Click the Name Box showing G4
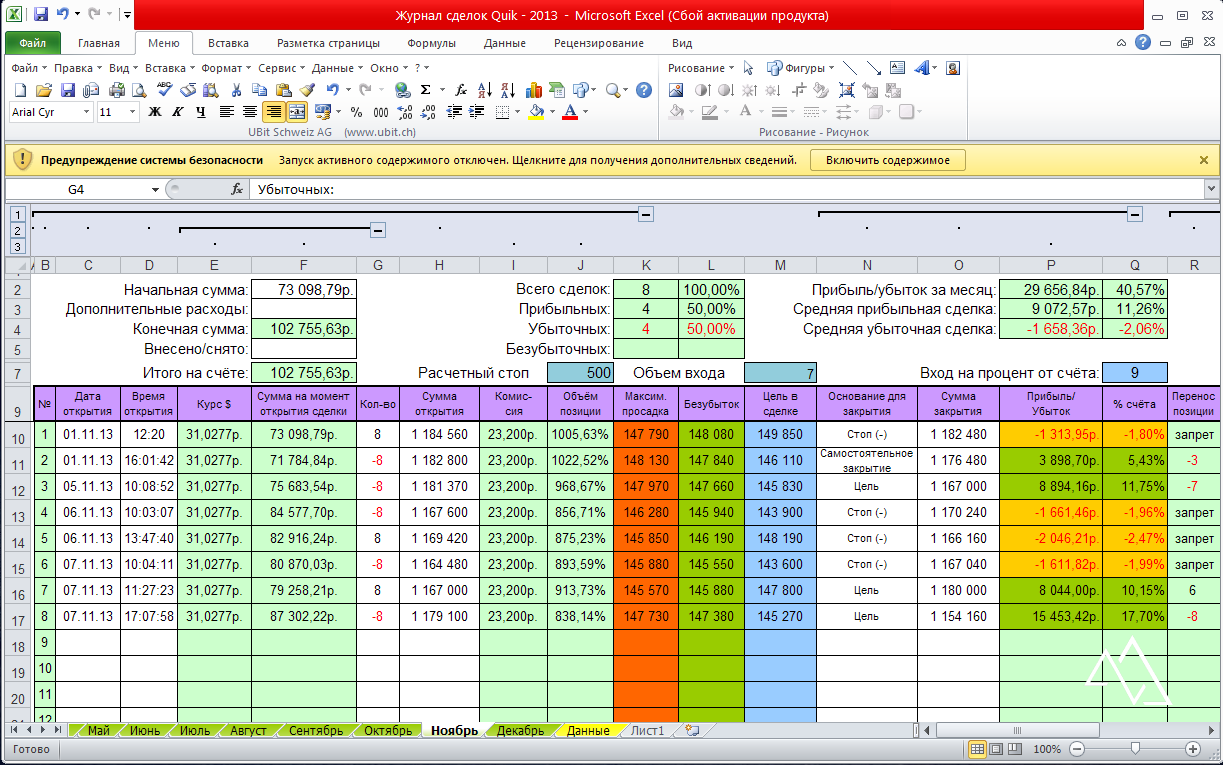 coord(76,189)
